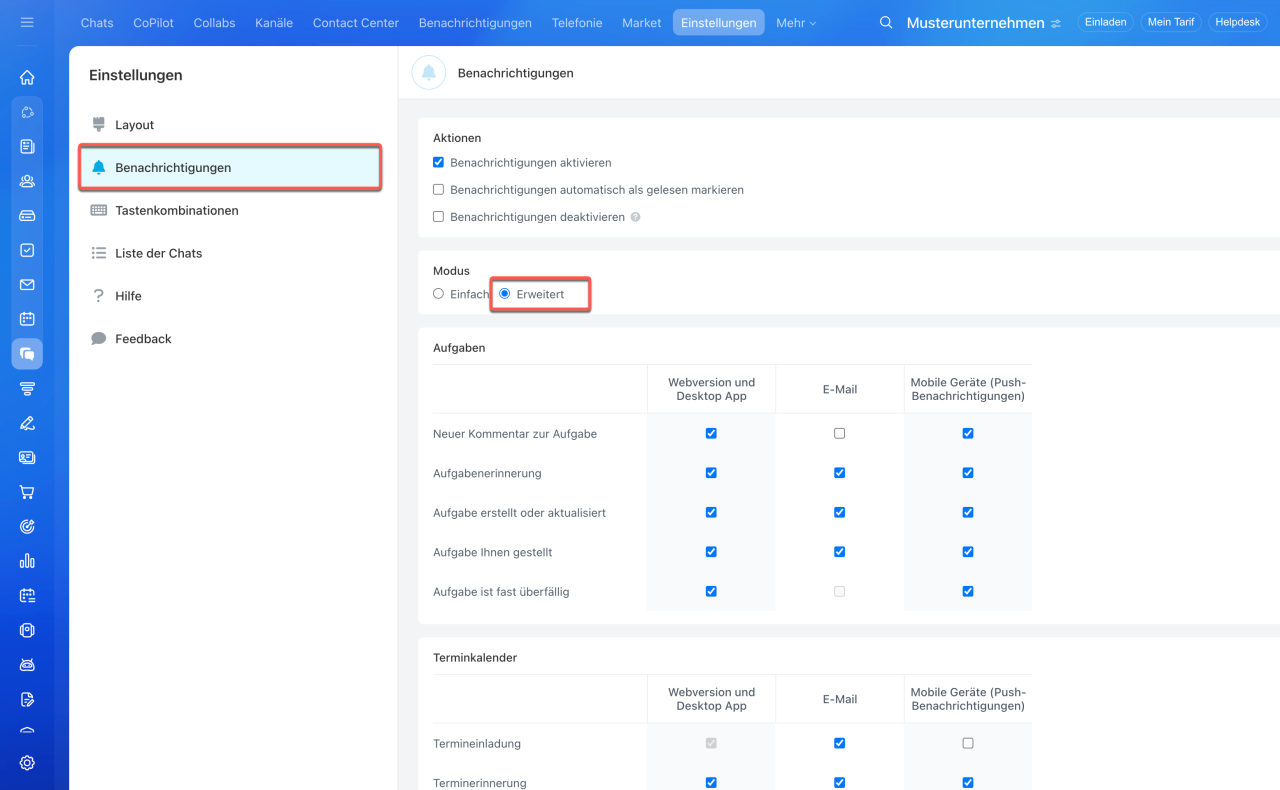
Task: Open the gear settings icon at sidebar bottom
Action: pyautogui.click(x=27, y=763)
